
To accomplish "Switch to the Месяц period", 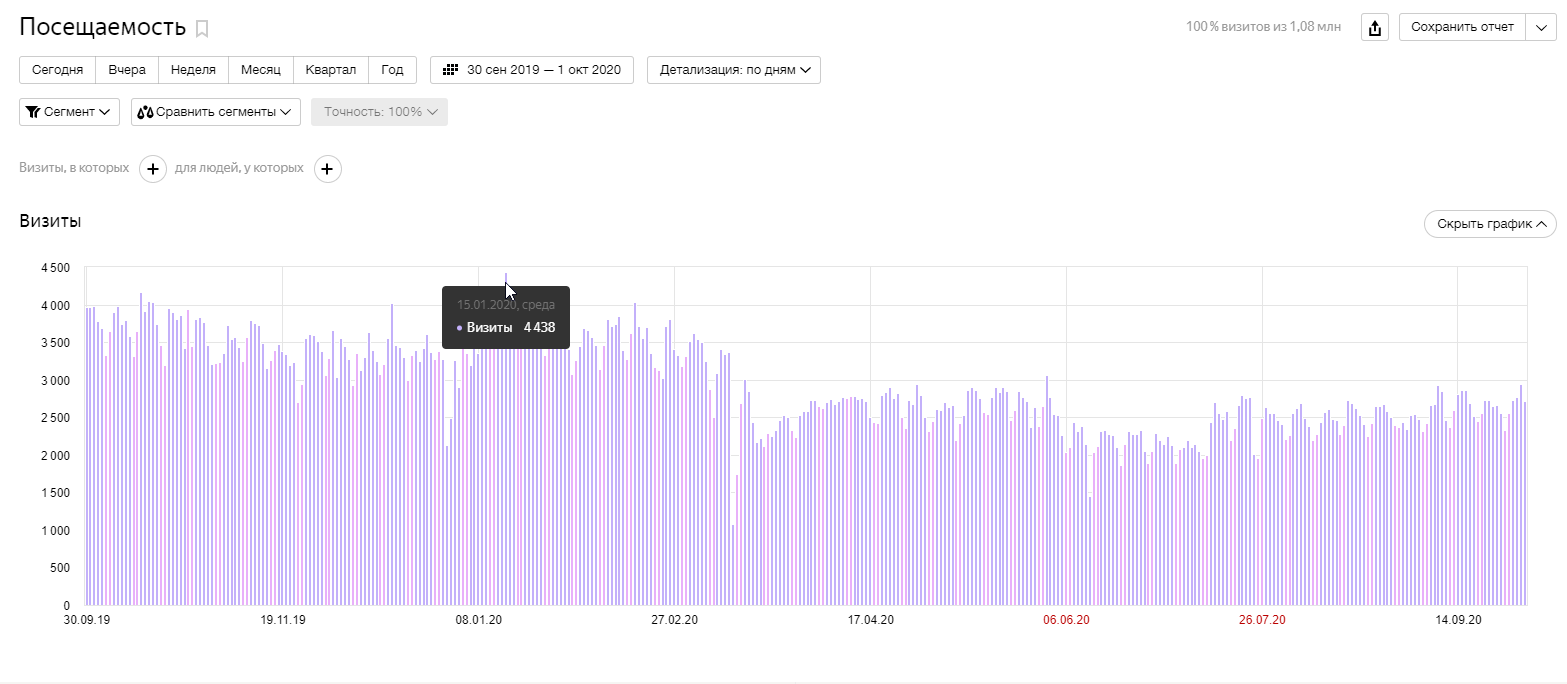I will tap(261, 70).
